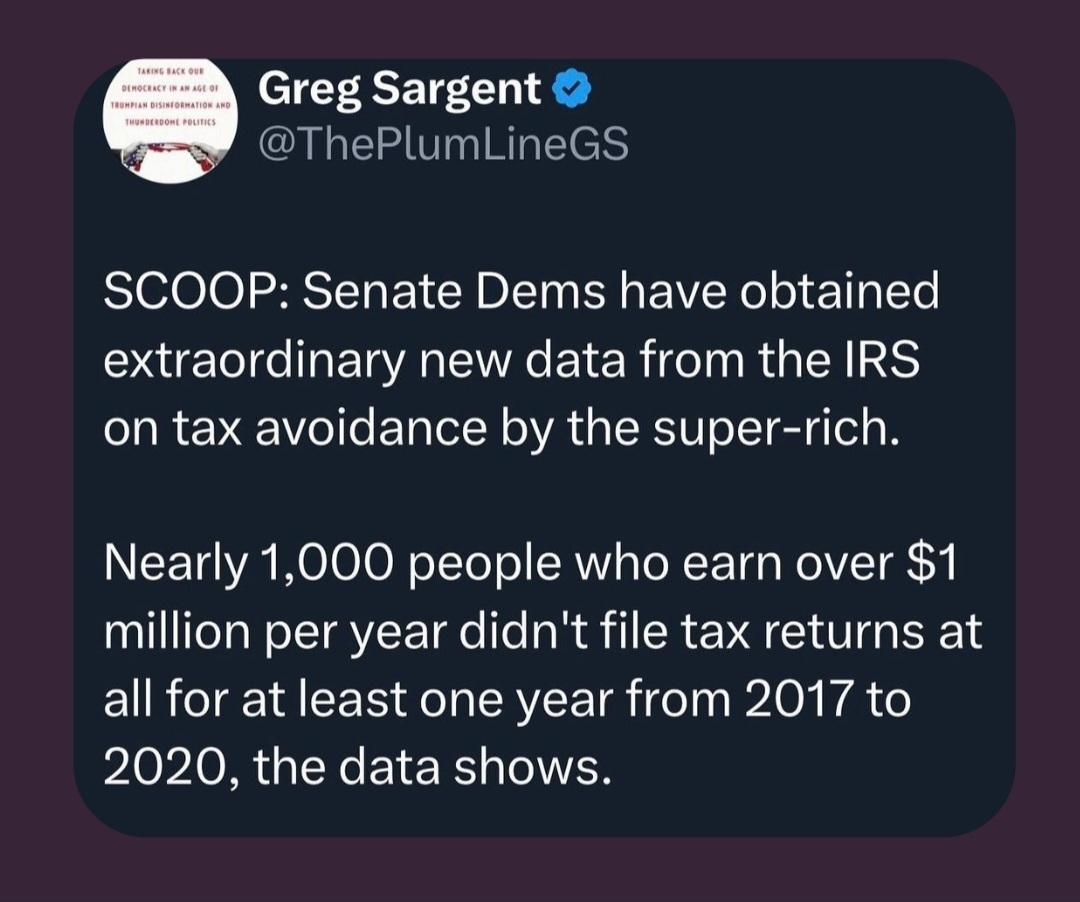This screenshot has width=1080, height=902.
Task: Select the paragraph starting with Nearly 1,000
Action: 543,665
